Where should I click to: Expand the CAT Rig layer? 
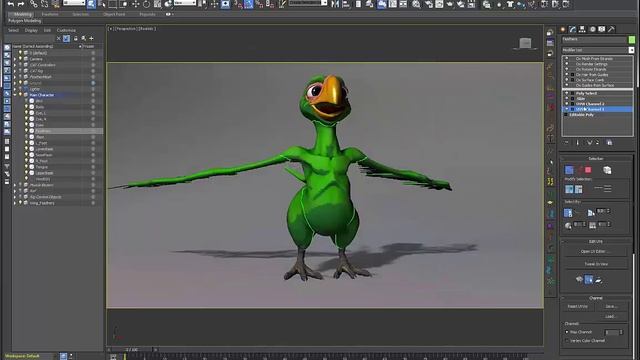15,71
